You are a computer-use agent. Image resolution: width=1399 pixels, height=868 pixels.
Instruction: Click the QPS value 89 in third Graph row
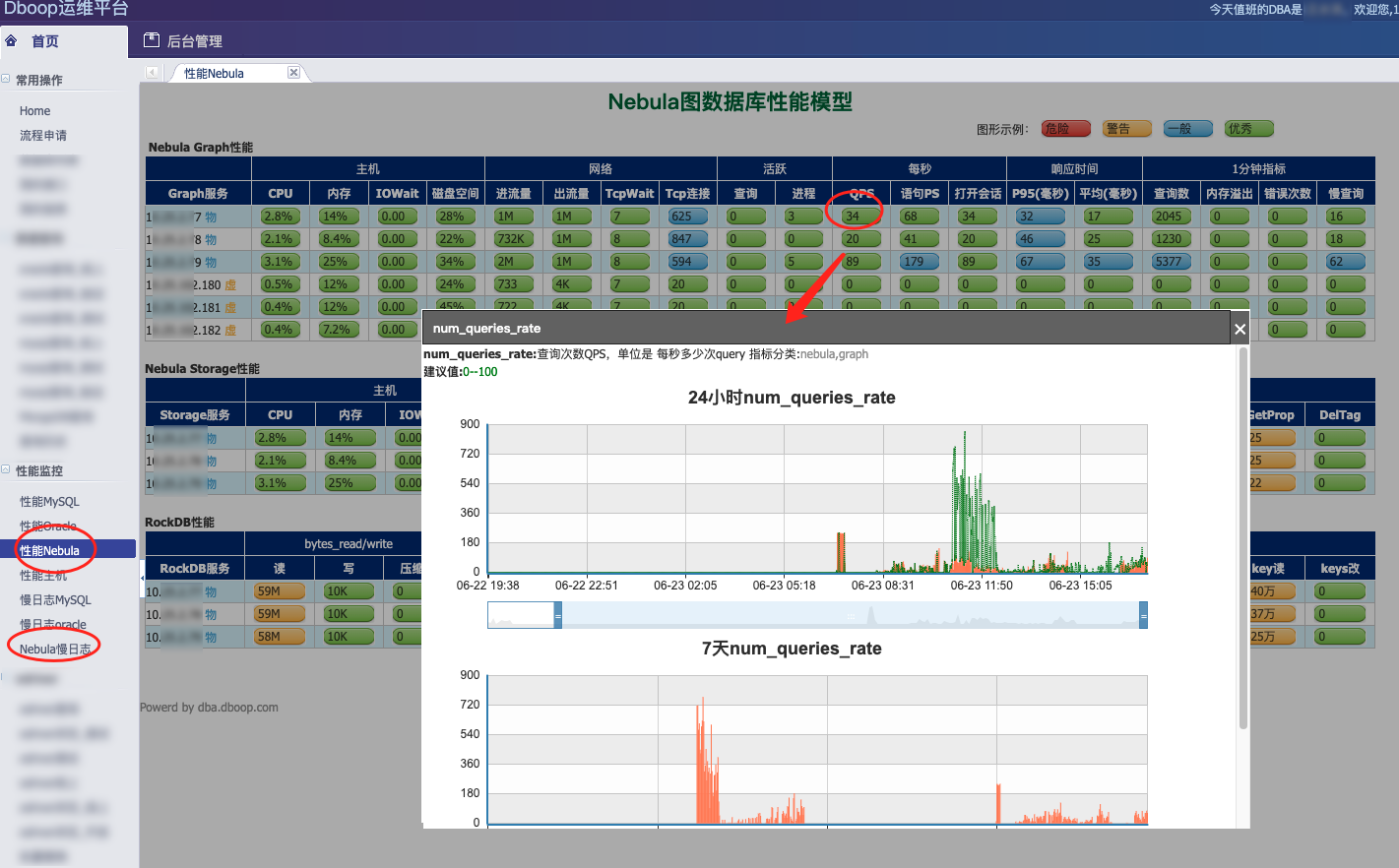[861, 262]
